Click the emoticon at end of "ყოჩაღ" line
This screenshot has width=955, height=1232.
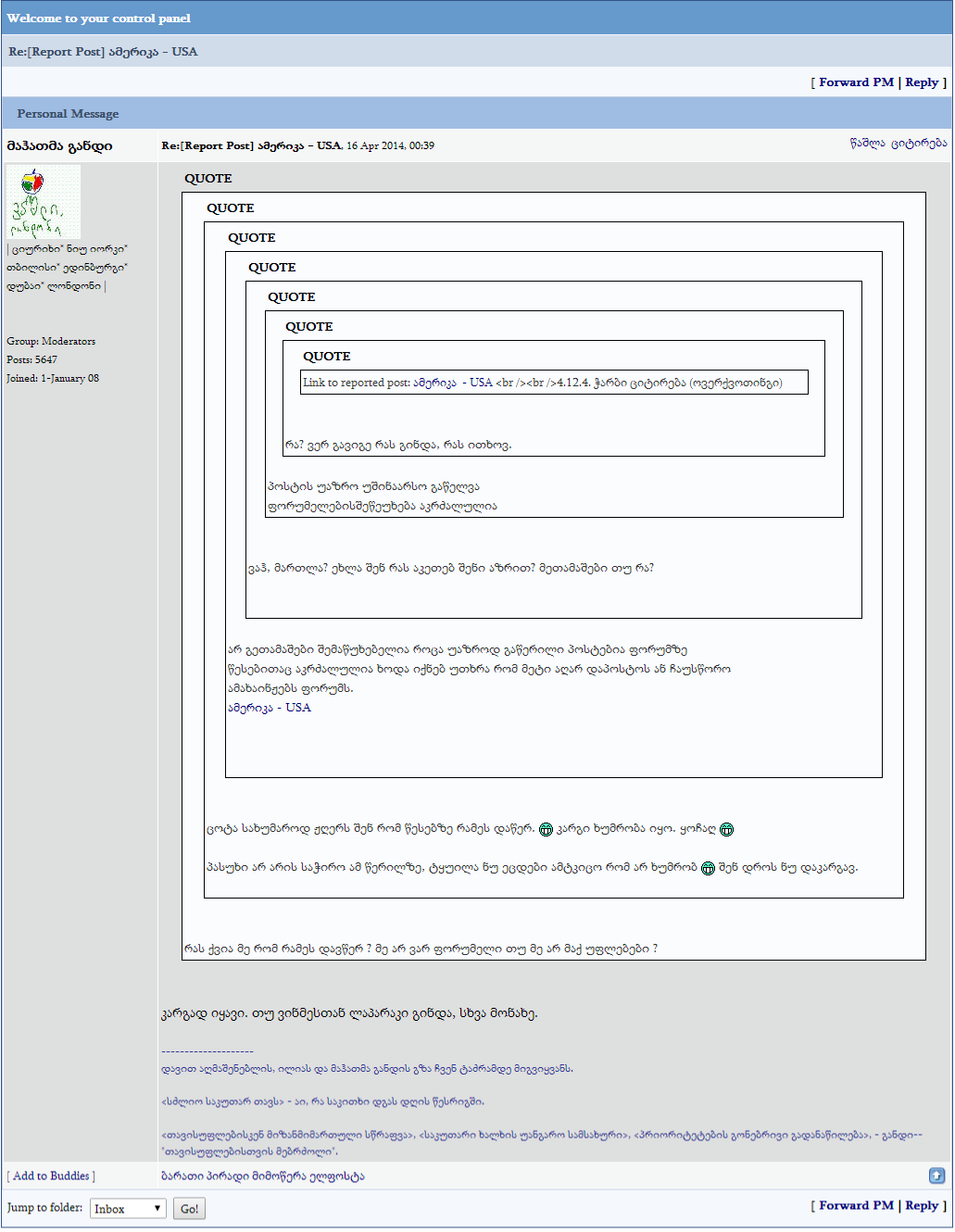tap(728, 829)
